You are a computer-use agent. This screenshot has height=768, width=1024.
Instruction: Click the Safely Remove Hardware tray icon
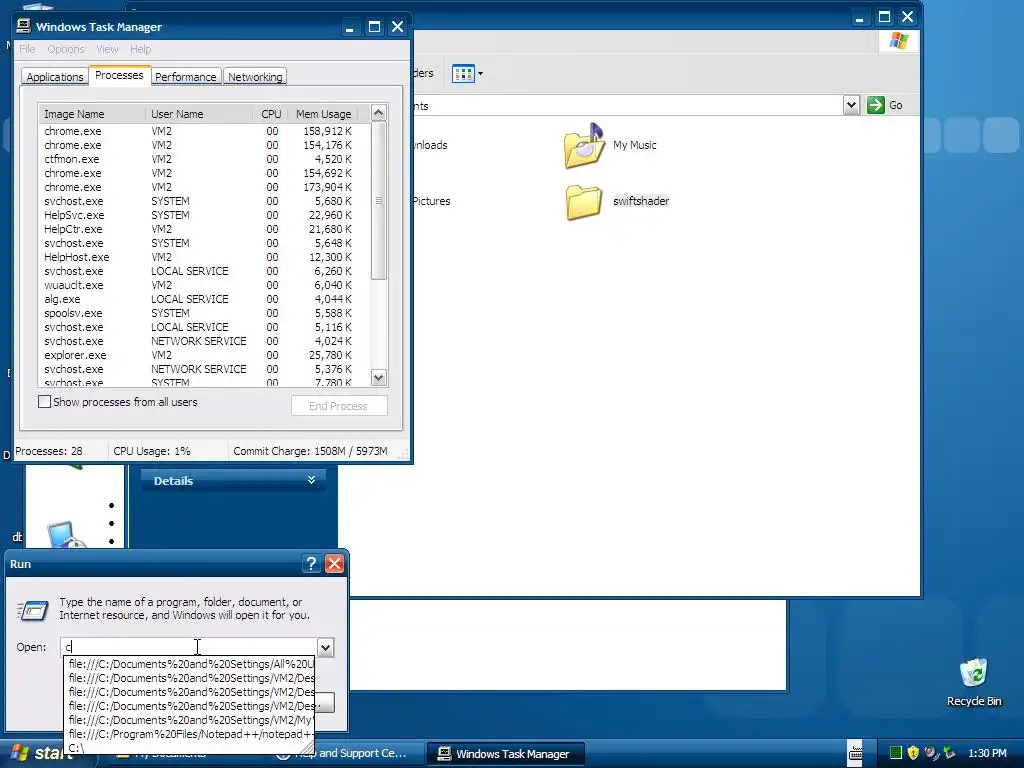pos(949,753)
